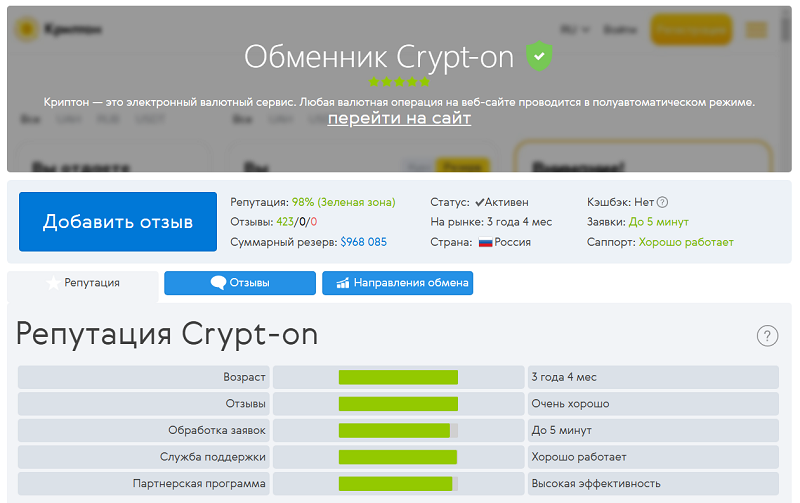Click the Репутация Crypt-on heading

click(167, 335)
